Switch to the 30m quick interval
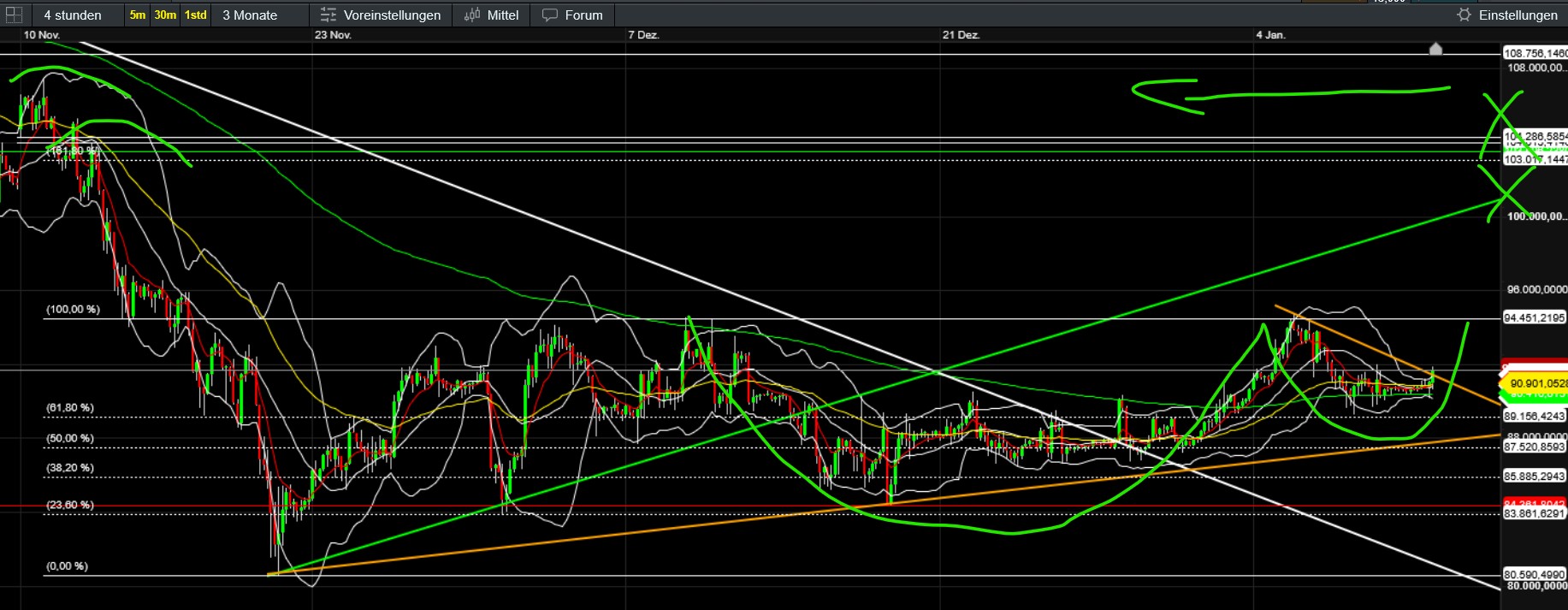The width and height of the screenshot is (1568, 610). (x=165, y=15)
